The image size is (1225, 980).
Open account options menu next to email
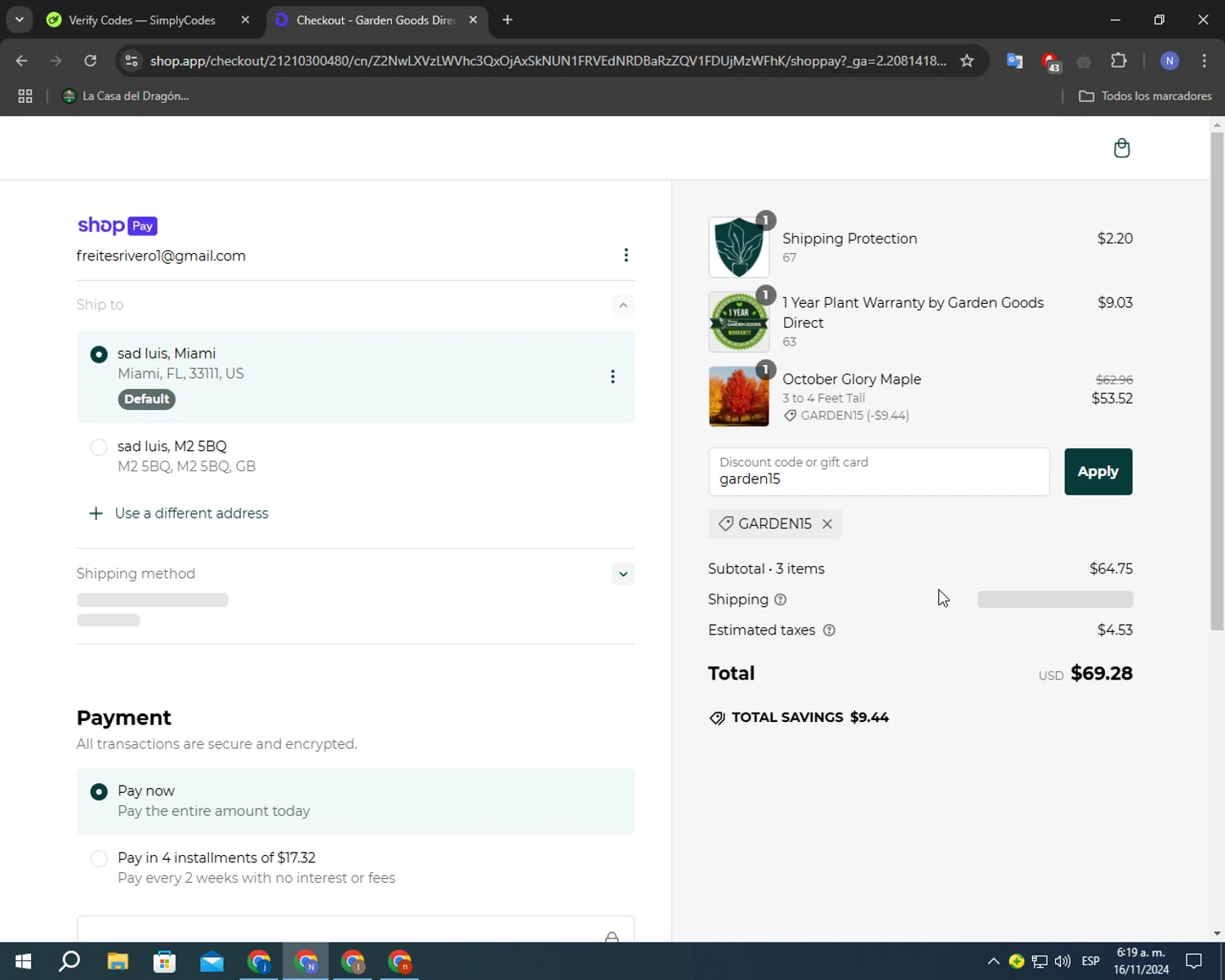coord(626,256)
